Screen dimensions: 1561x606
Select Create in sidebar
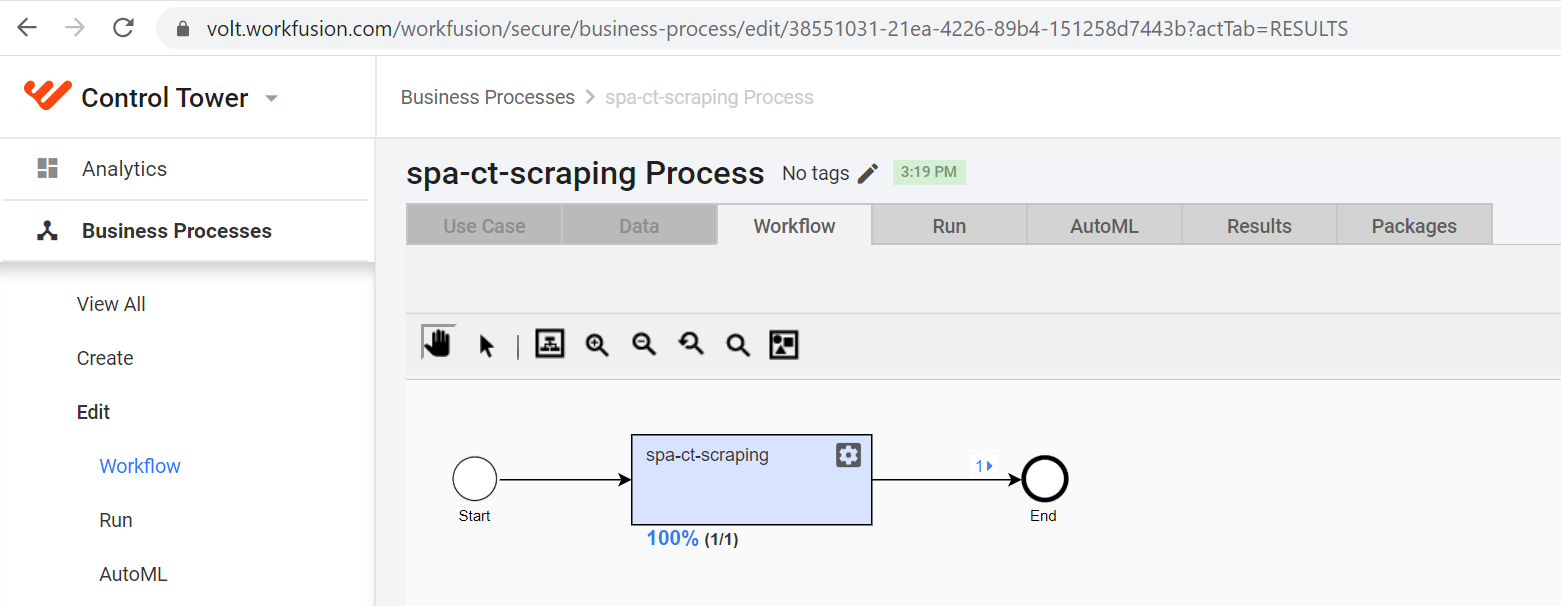tap(105, 358)
